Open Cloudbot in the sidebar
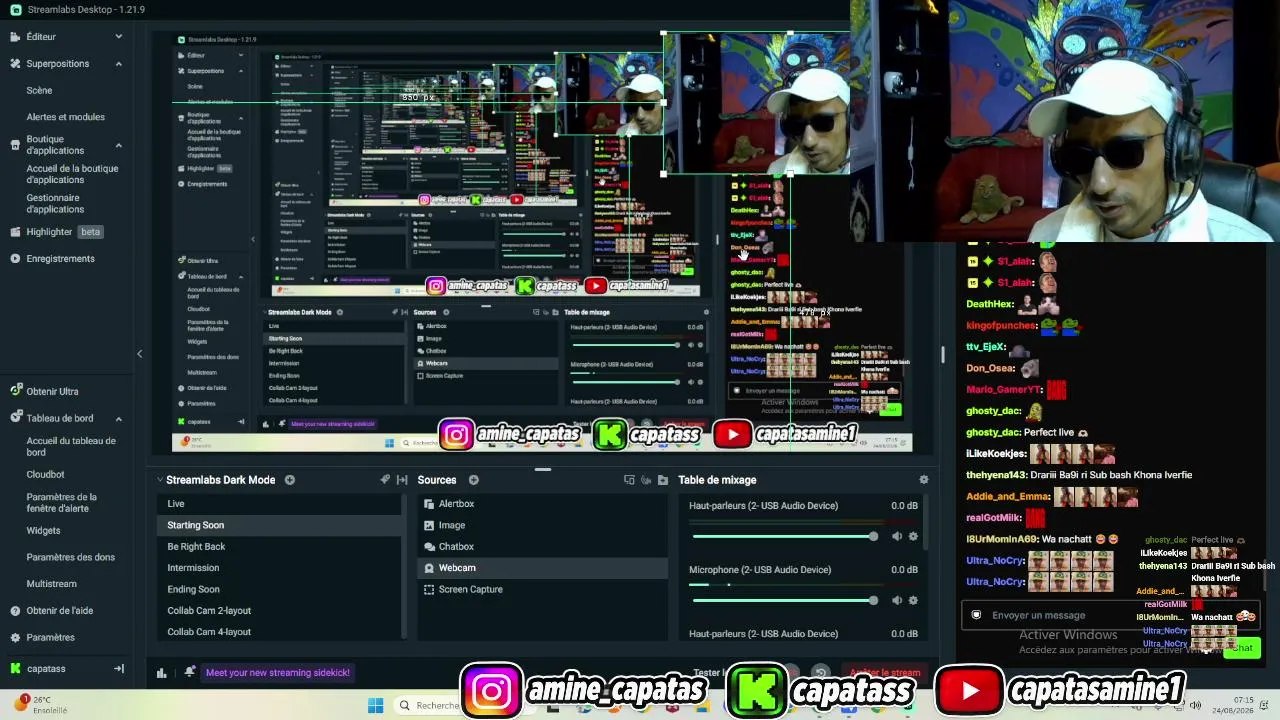Viewport: 1280px width, 720px height. [45, 475]
